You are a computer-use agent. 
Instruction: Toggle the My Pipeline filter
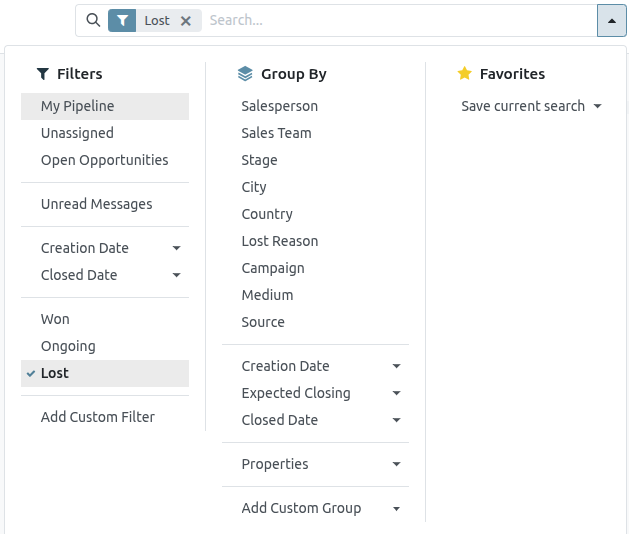[77, 106]
